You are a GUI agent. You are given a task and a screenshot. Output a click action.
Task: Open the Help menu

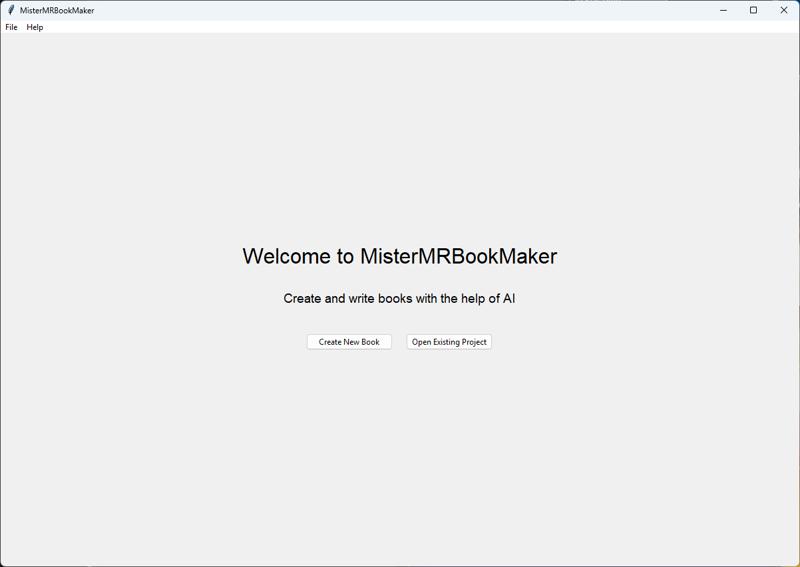[35, 27]
